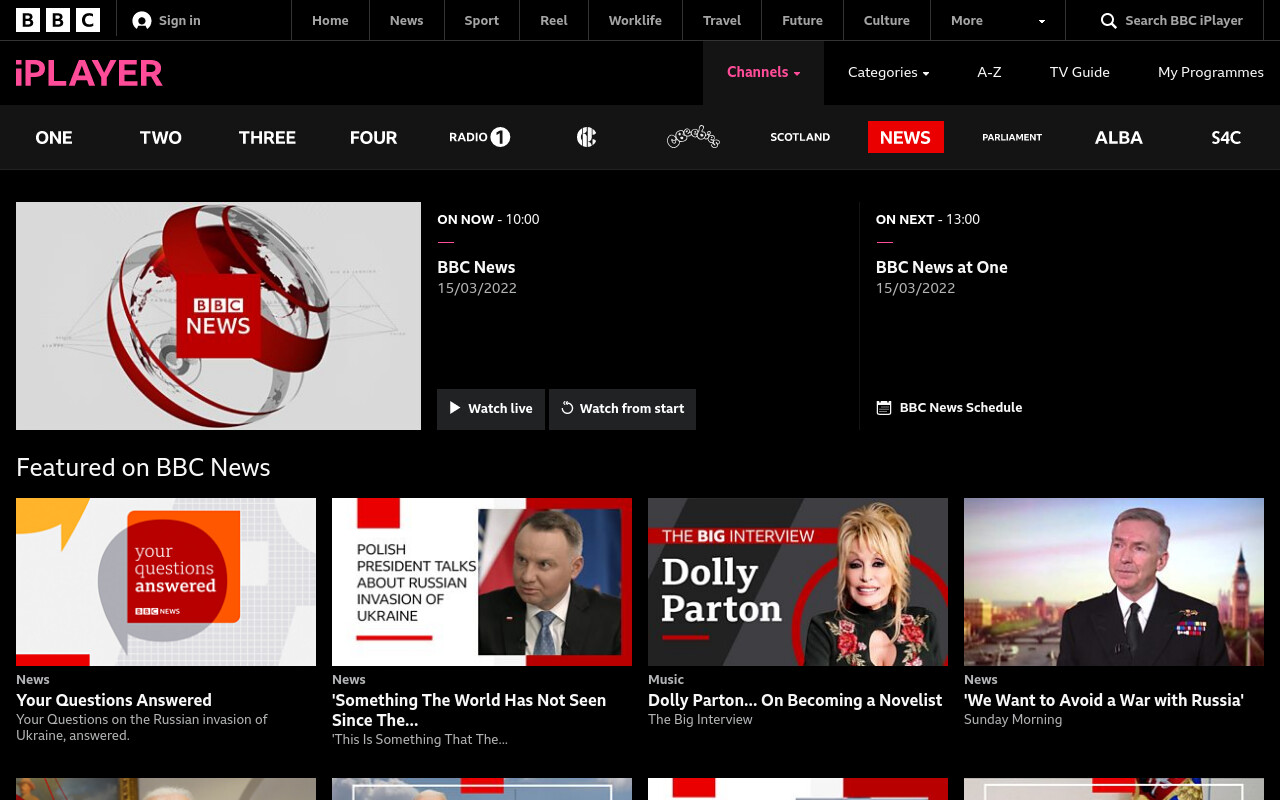The width and height of the screenshot is (1280, 800).
Task: Open the Sport tab
Action: (x=481, y=20)
